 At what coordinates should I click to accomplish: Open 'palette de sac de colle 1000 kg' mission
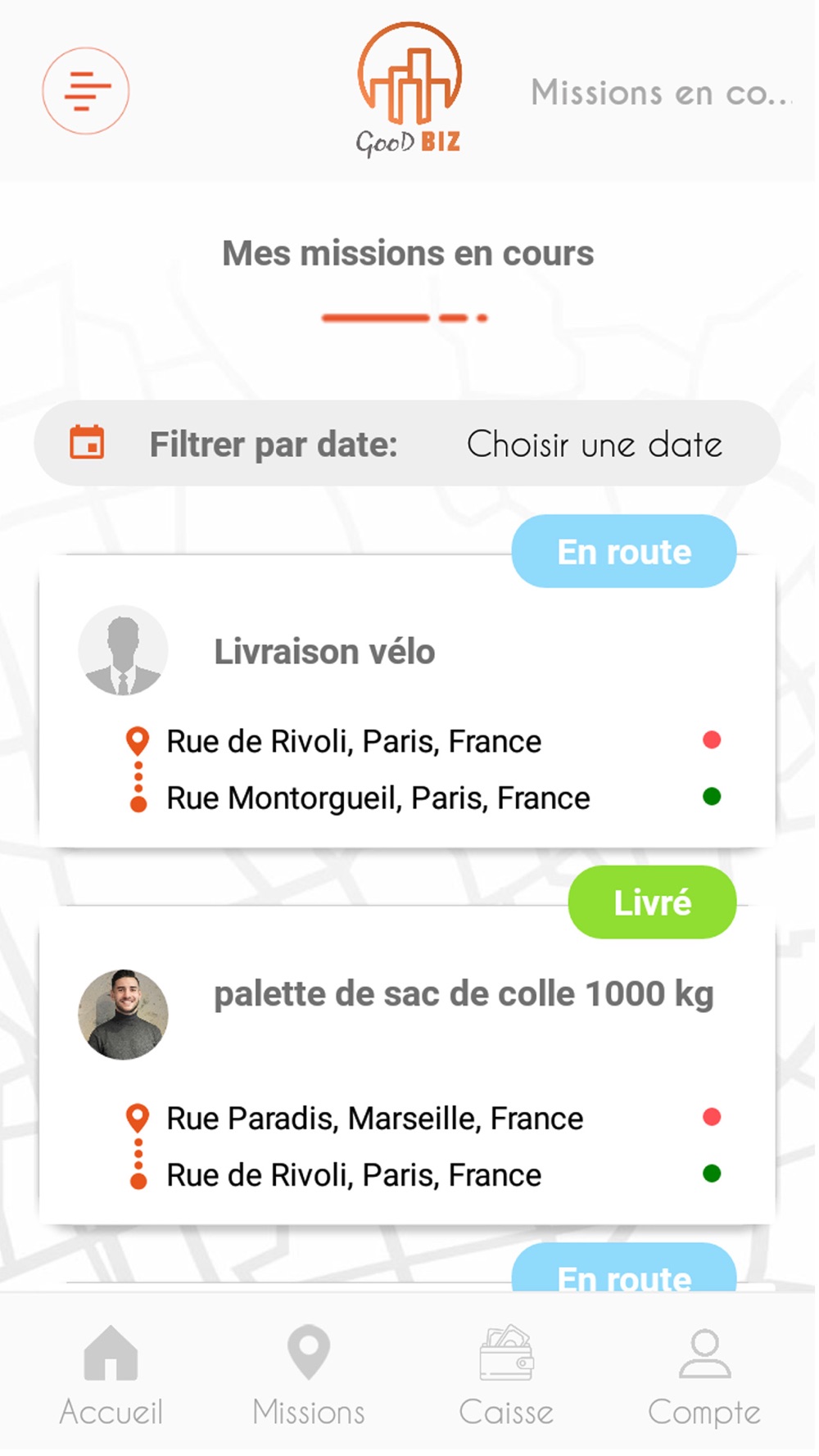(464, 995)
